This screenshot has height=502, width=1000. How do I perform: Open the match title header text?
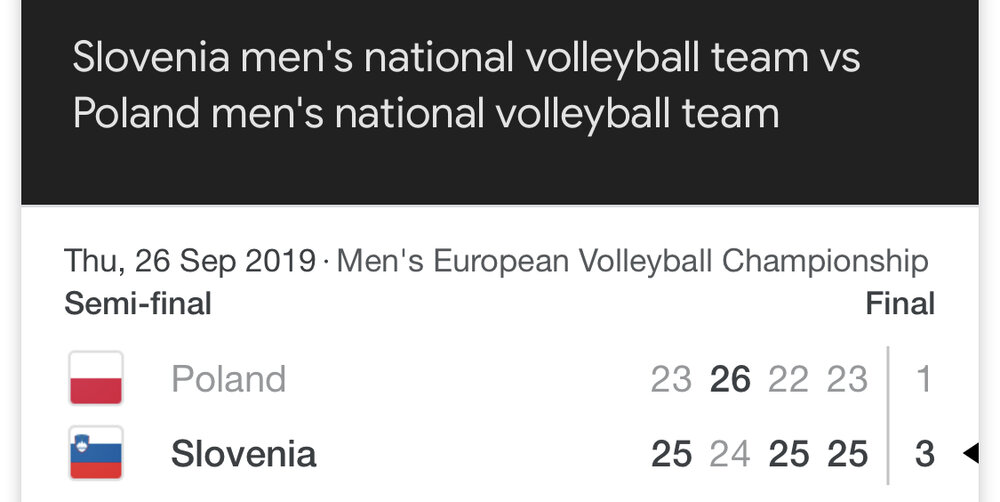[x=466, y=85]
